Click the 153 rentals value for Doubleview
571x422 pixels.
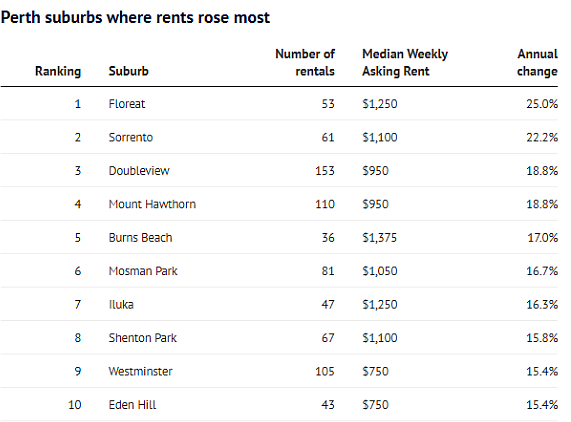(325, 171)
